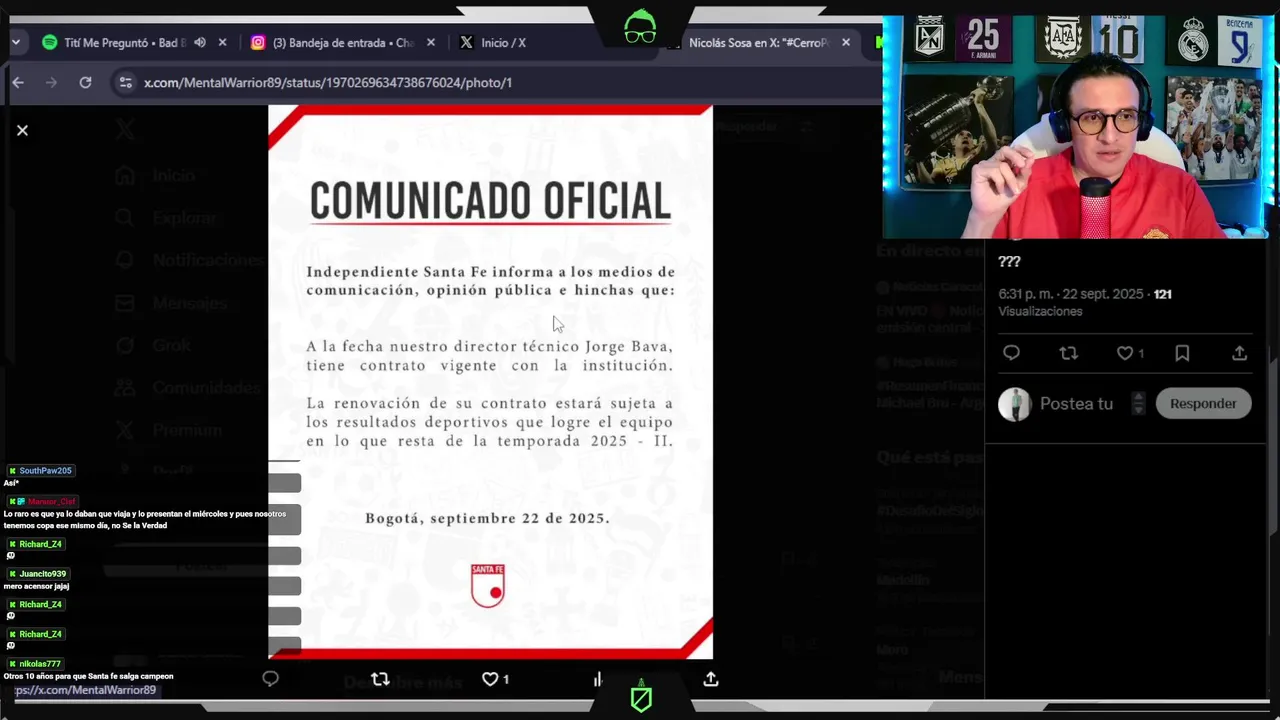Image resolution: width=1280 pixels, height=720 pixels.
Task: Click nikolas777 username in chat
Action: coord(40,664)
